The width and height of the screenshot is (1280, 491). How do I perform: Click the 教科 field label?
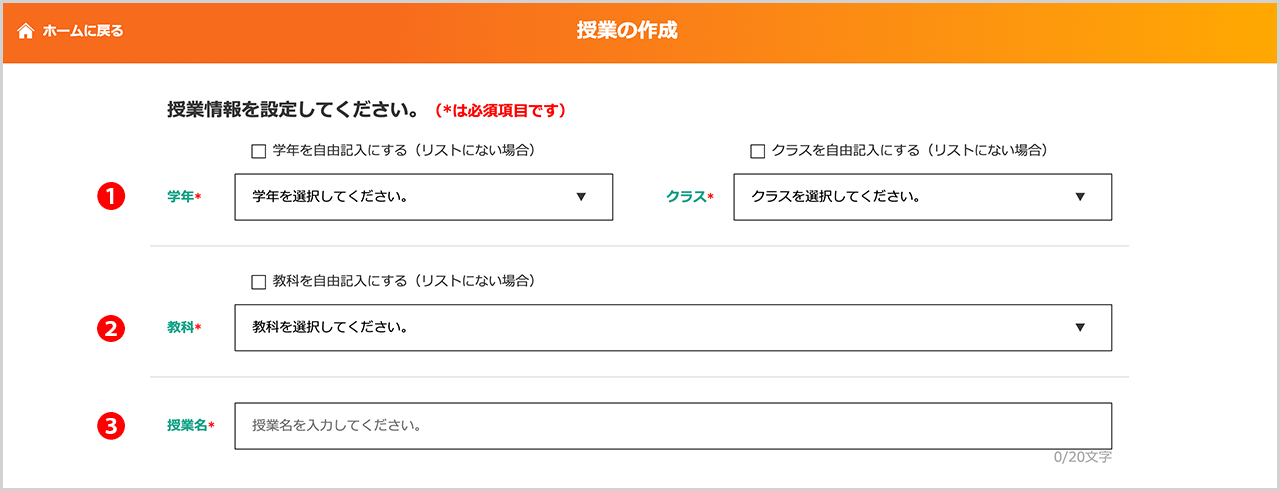tap(181, 327)
